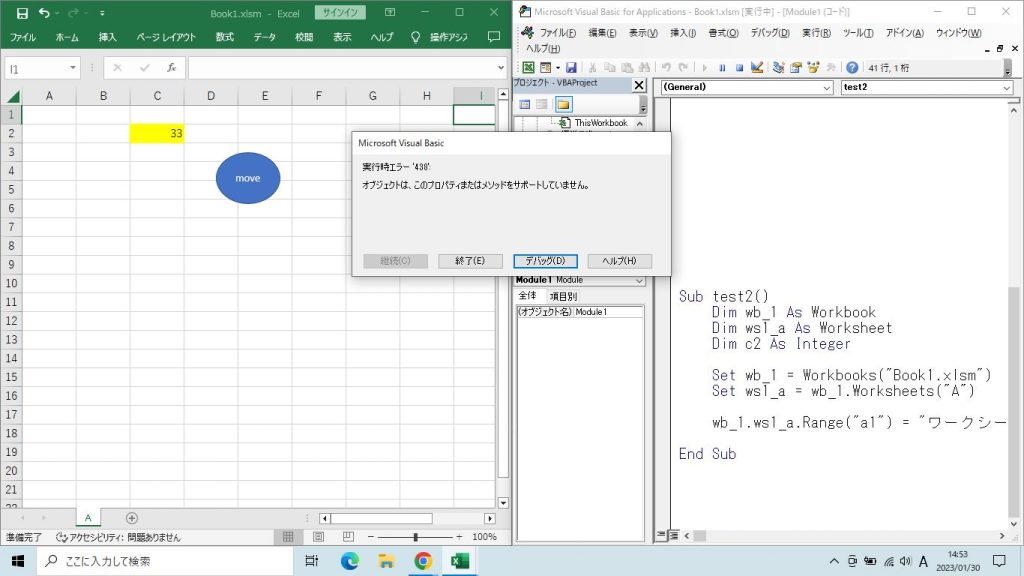Switch to Normal view in status bar

point(288,537)
